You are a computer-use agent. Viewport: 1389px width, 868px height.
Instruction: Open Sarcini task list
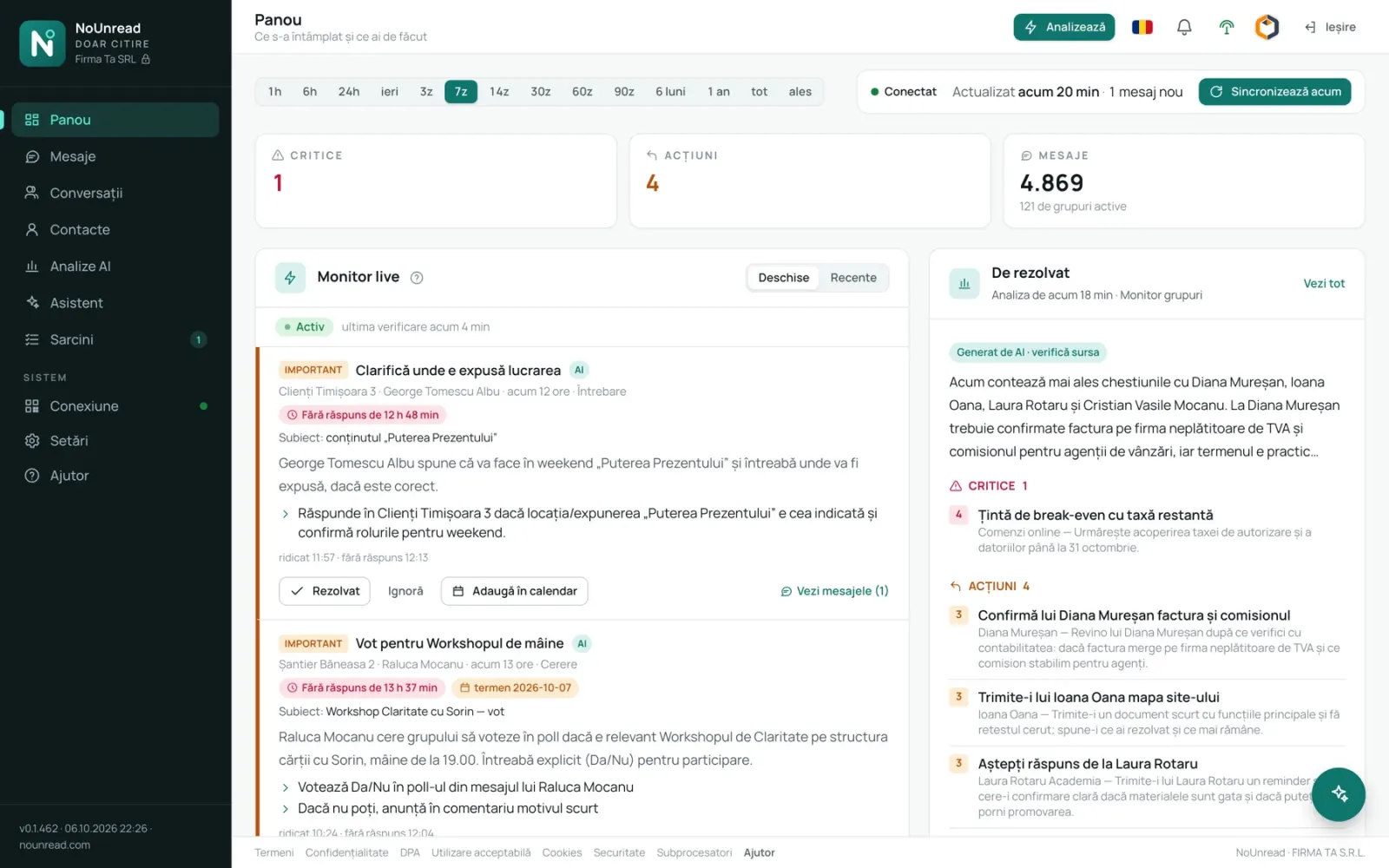pyautogui.click(x=115, y=339)
